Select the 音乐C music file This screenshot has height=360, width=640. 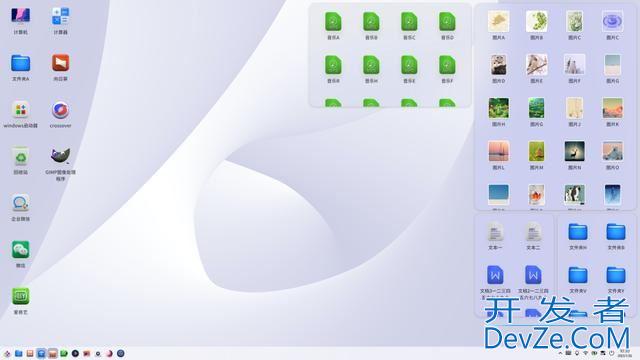point(409,22)
